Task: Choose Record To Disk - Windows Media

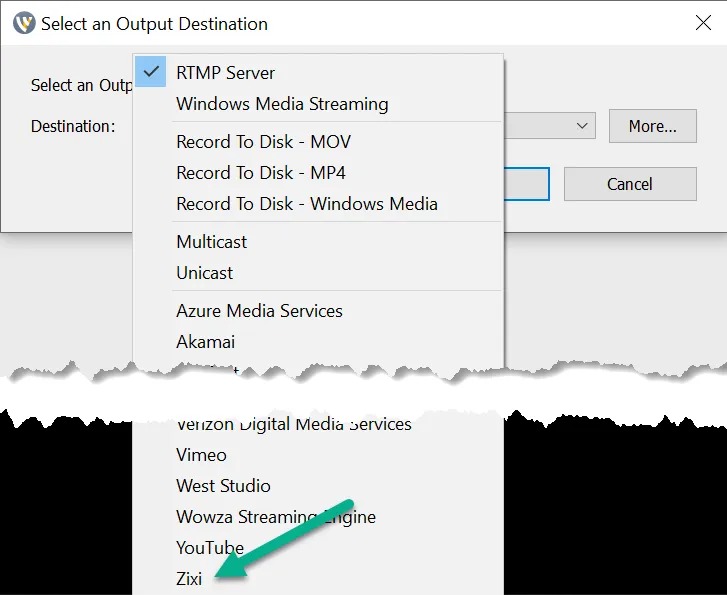Action: (x=318, y=204)
